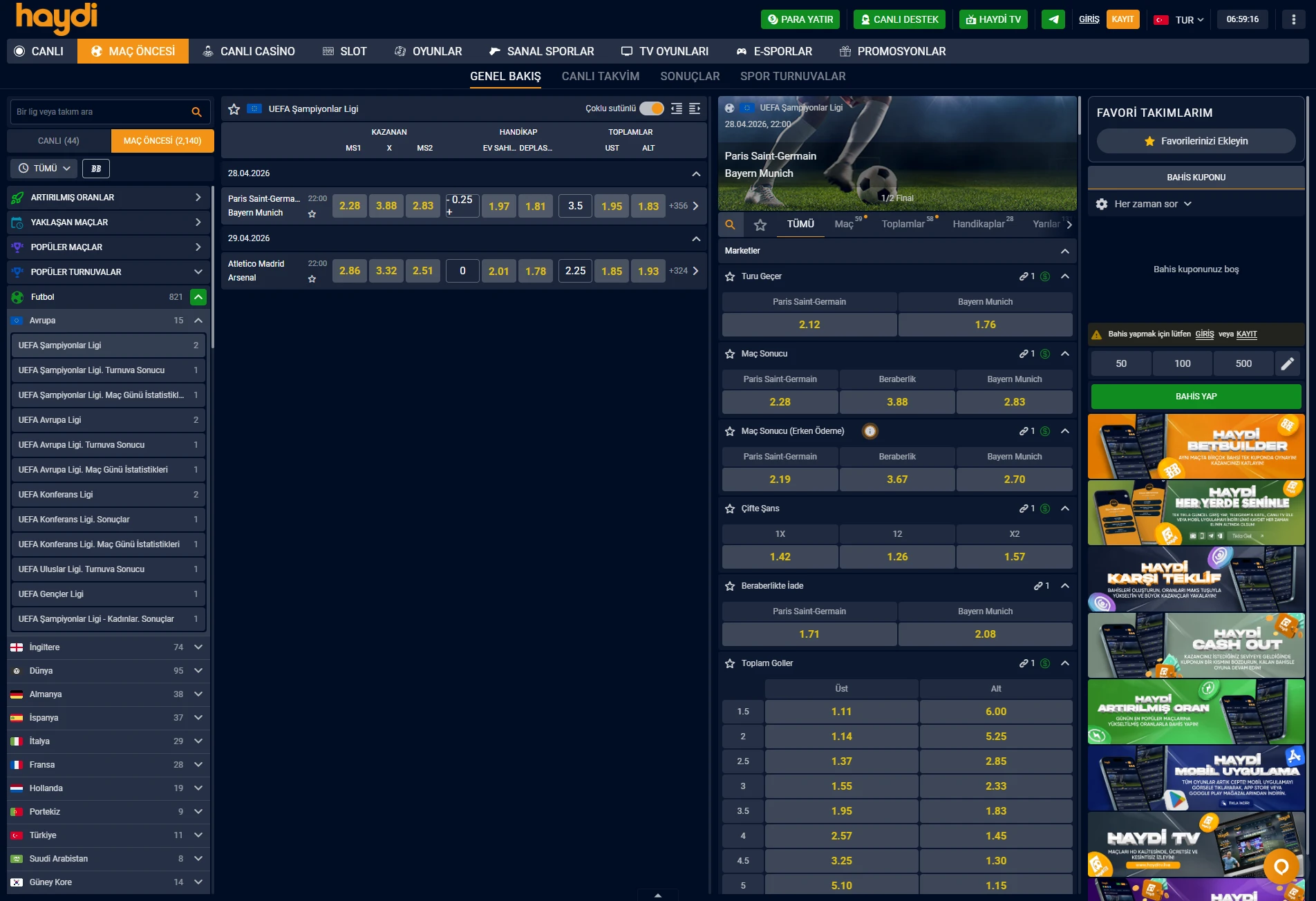Select Beraberlikte İade Bayern odds 2.08
Image resolution: width=1316 pixels, height=901 pixels.
click(986, 634)
